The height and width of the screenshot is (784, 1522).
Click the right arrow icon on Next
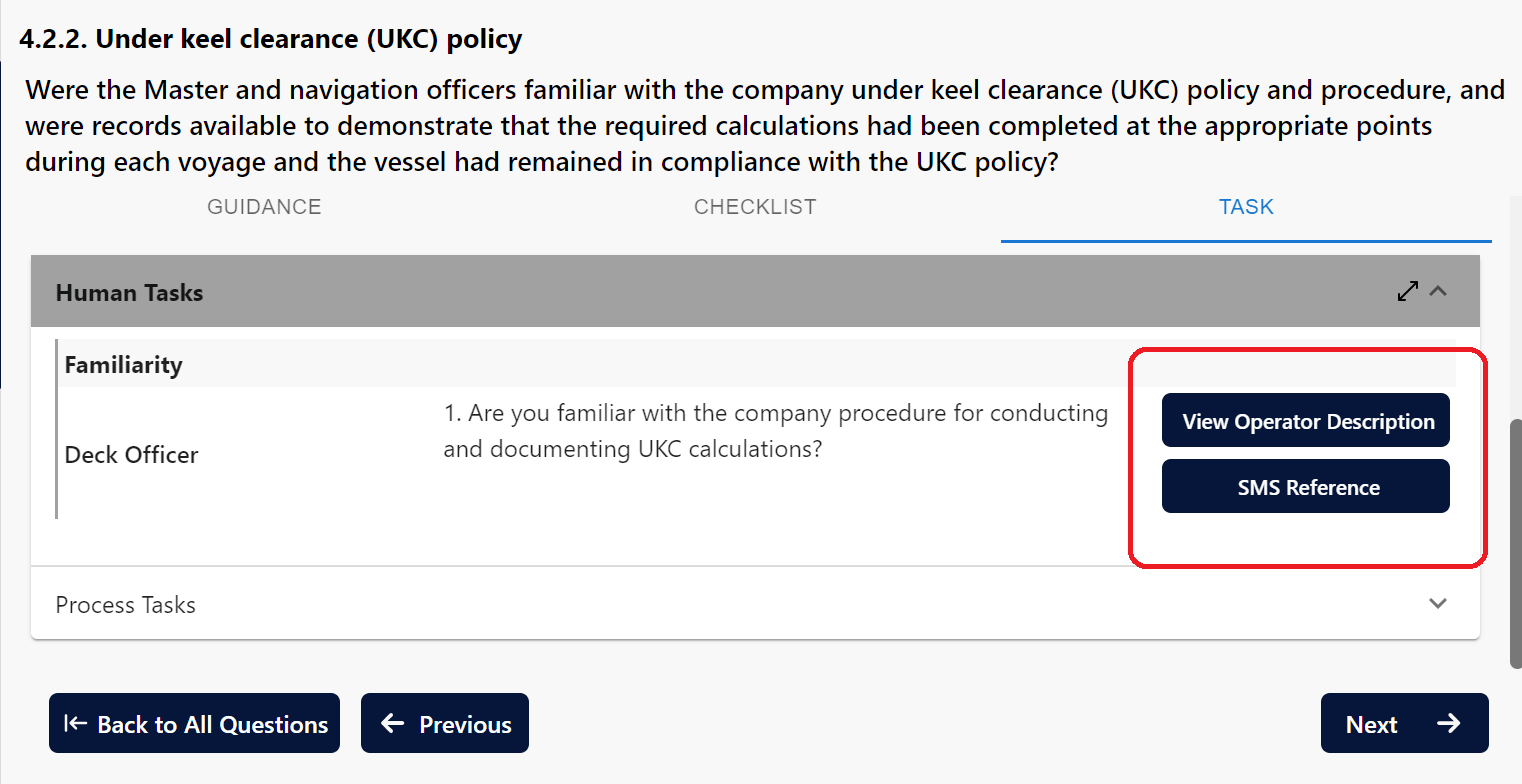pos(1448,724)
